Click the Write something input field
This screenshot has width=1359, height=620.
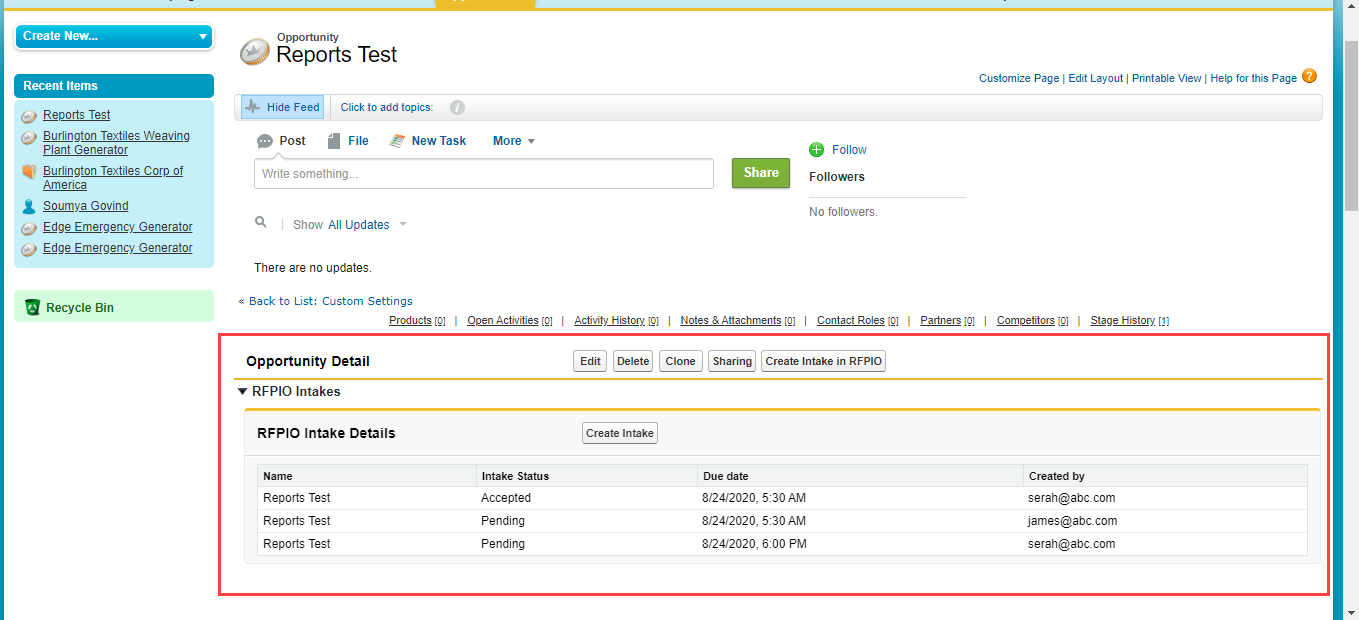coord(484,174)
